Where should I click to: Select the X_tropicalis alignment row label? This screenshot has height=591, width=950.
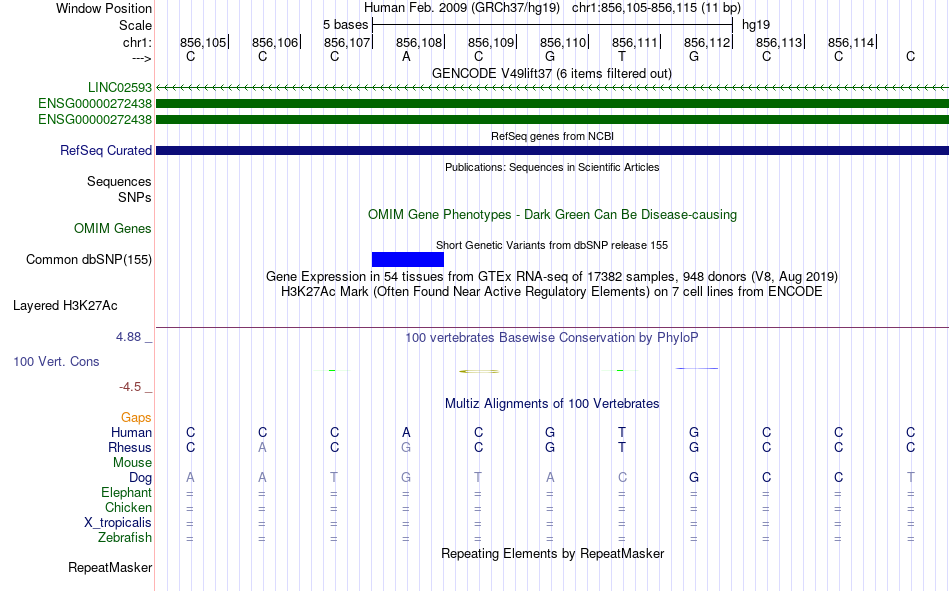click(118, 523)
